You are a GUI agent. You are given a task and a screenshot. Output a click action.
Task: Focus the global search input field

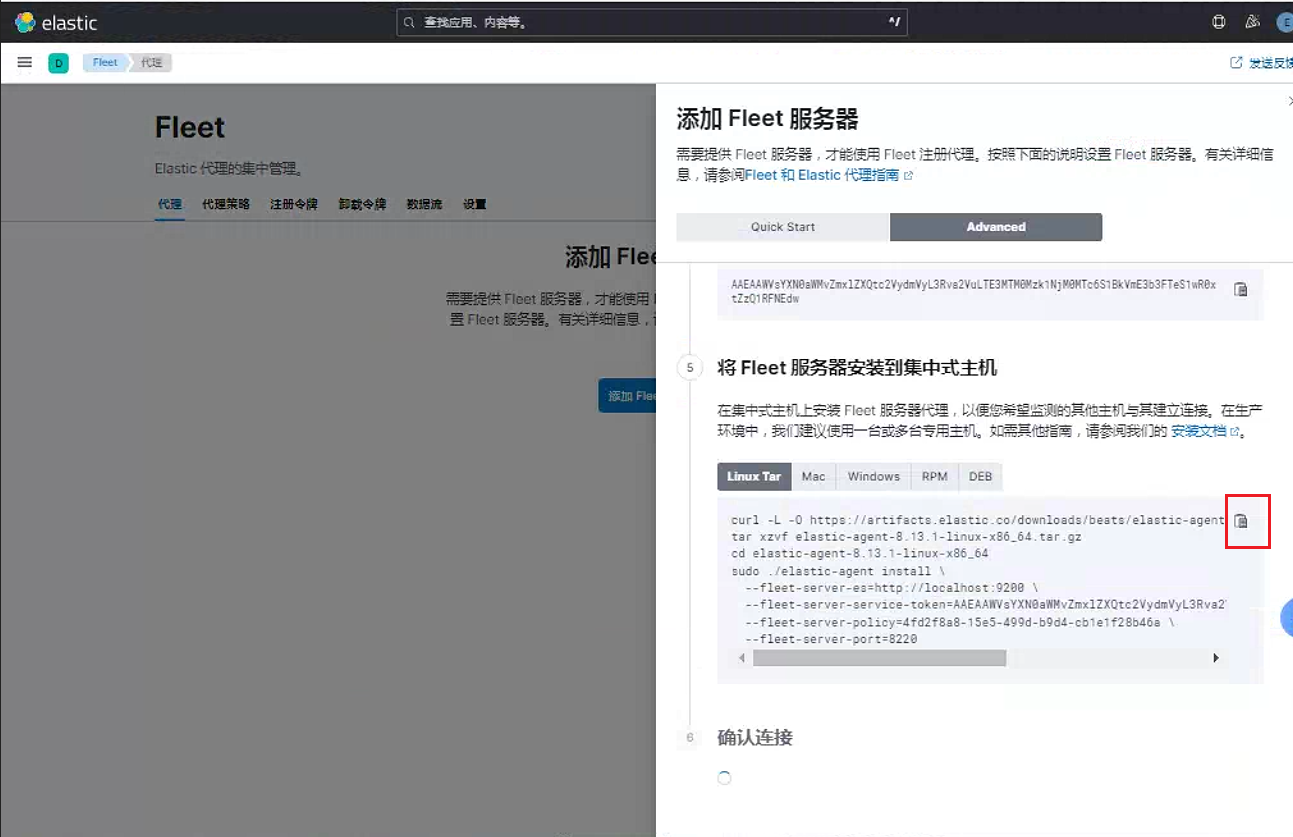(x=651, y=22)
